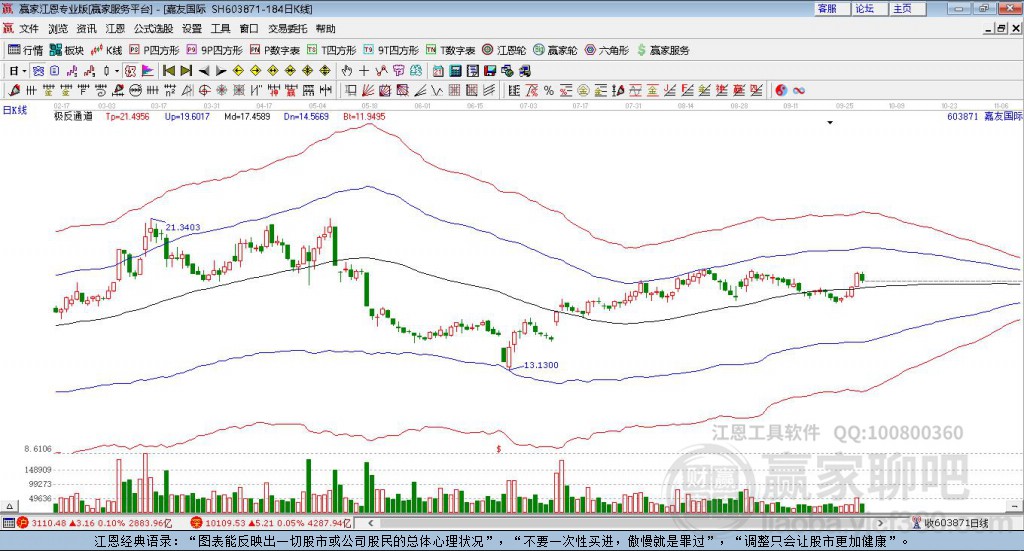This screenshot has height=551, width=1024.
Task: Step chart left with black left arrow
Action: (204, 71)
